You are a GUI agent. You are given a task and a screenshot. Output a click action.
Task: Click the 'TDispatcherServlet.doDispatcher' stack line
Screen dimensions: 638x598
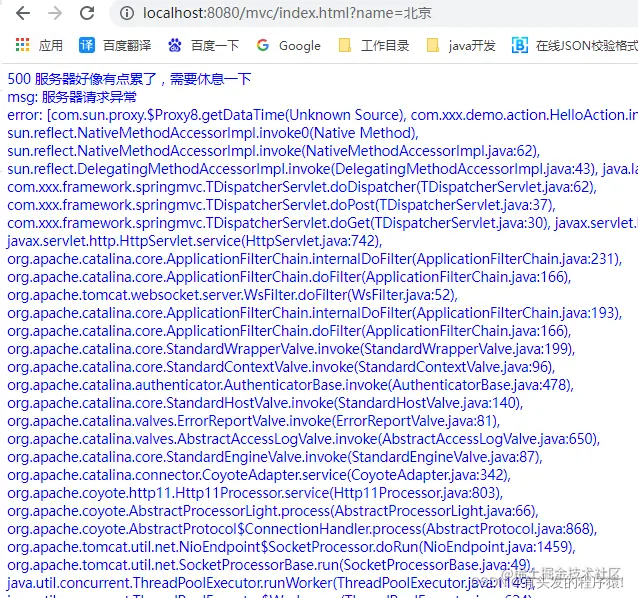coord(302,187)
